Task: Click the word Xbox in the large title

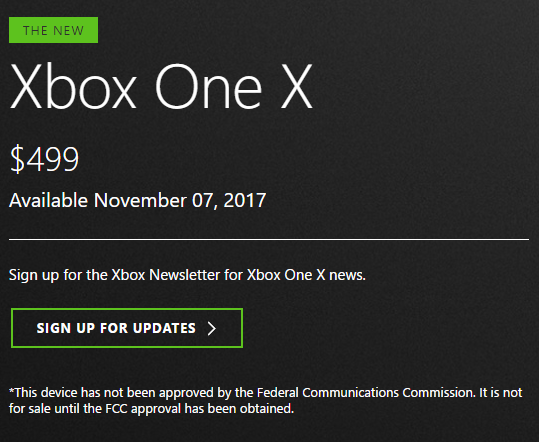Action: (73, 86)
